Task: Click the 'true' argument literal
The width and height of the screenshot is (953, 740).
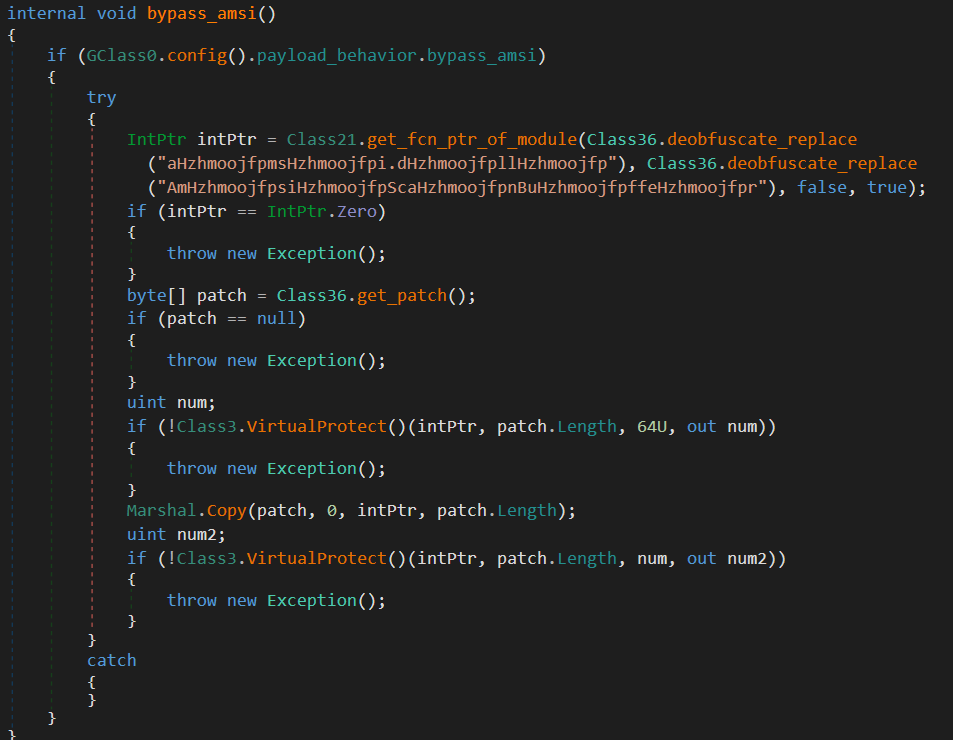Action: (x=887, y=188)
